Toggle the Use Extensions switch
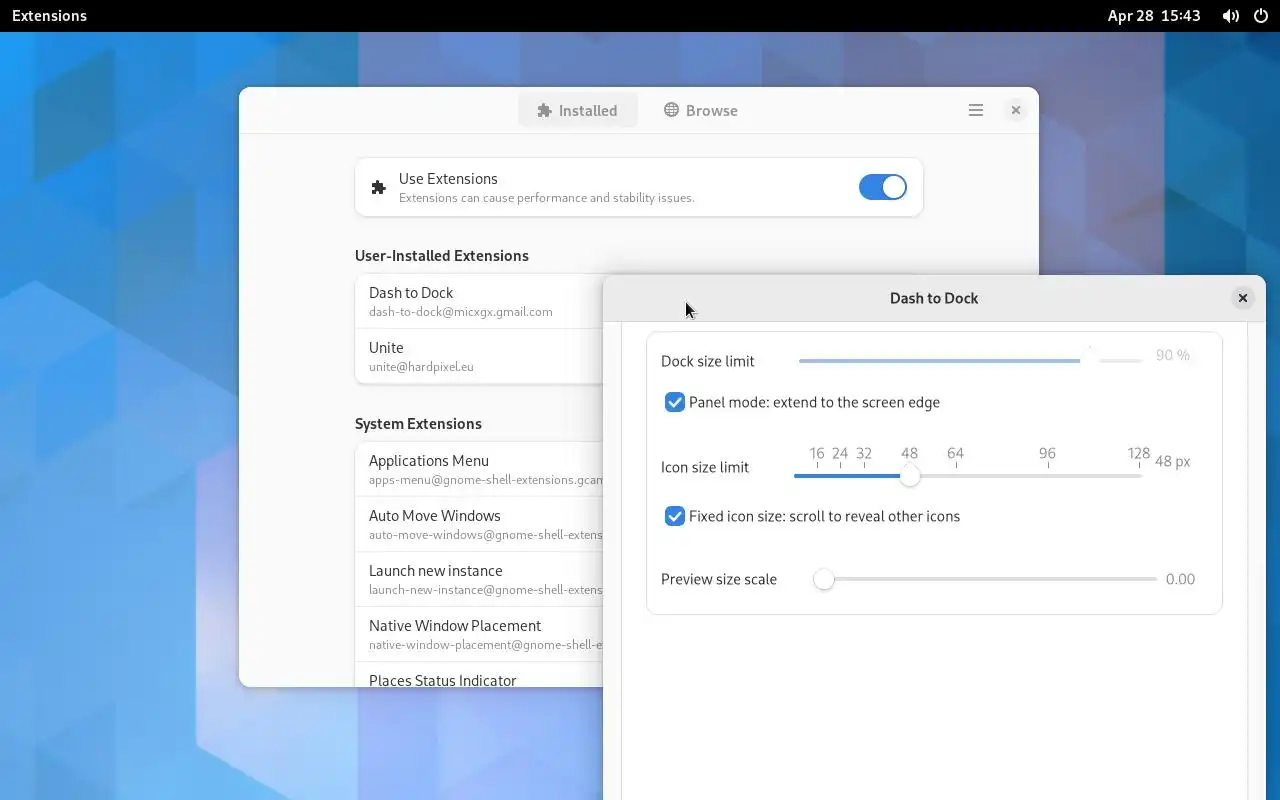1280x800 pixels. tap(882, 187)
